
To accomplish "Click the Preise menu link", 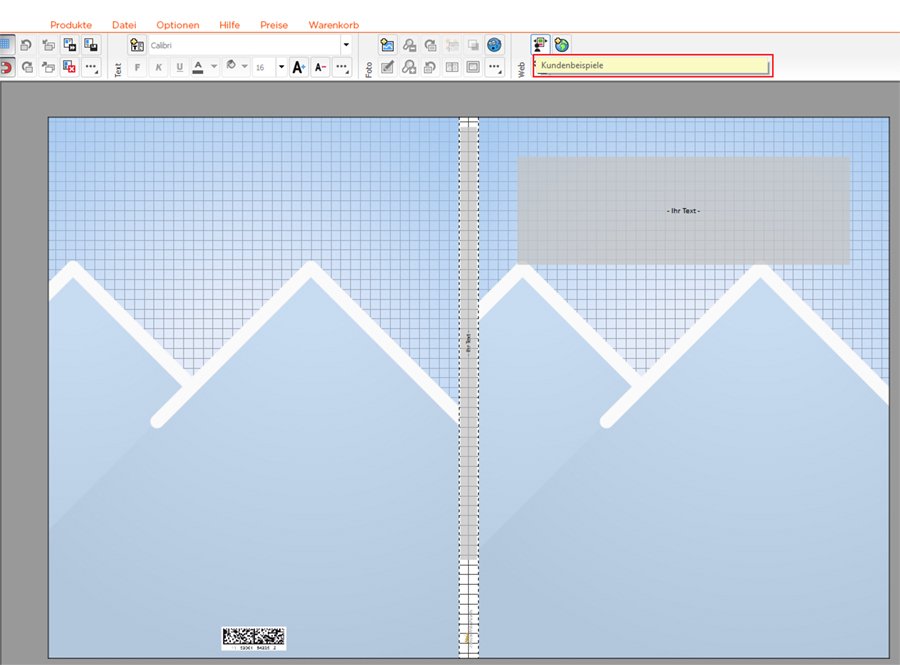I will (x=274, y=25).
